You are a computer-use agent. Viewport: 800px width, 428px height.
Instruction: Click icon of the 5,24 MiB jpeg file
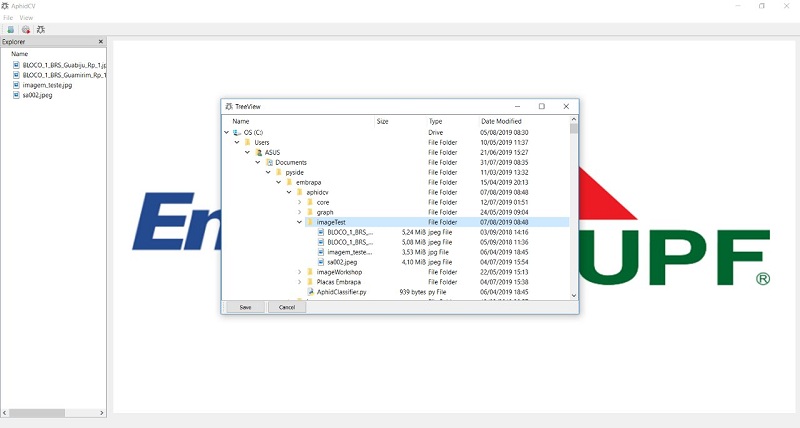point(321,232)
